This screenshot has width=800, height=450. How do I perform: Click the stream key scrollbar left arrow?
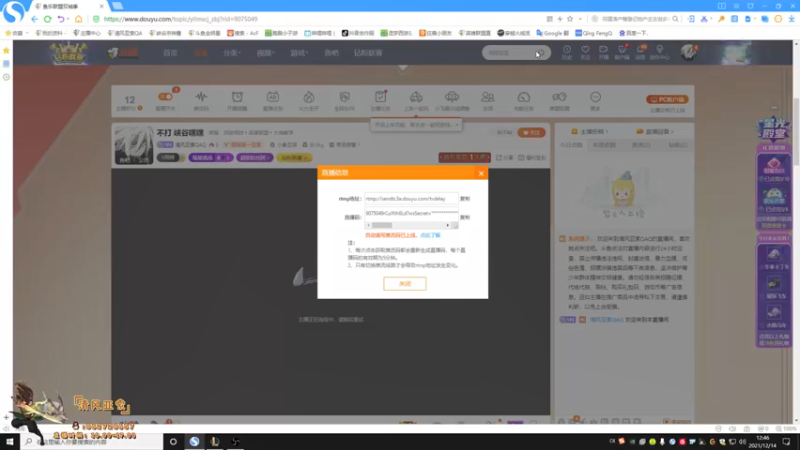(368, 225)
